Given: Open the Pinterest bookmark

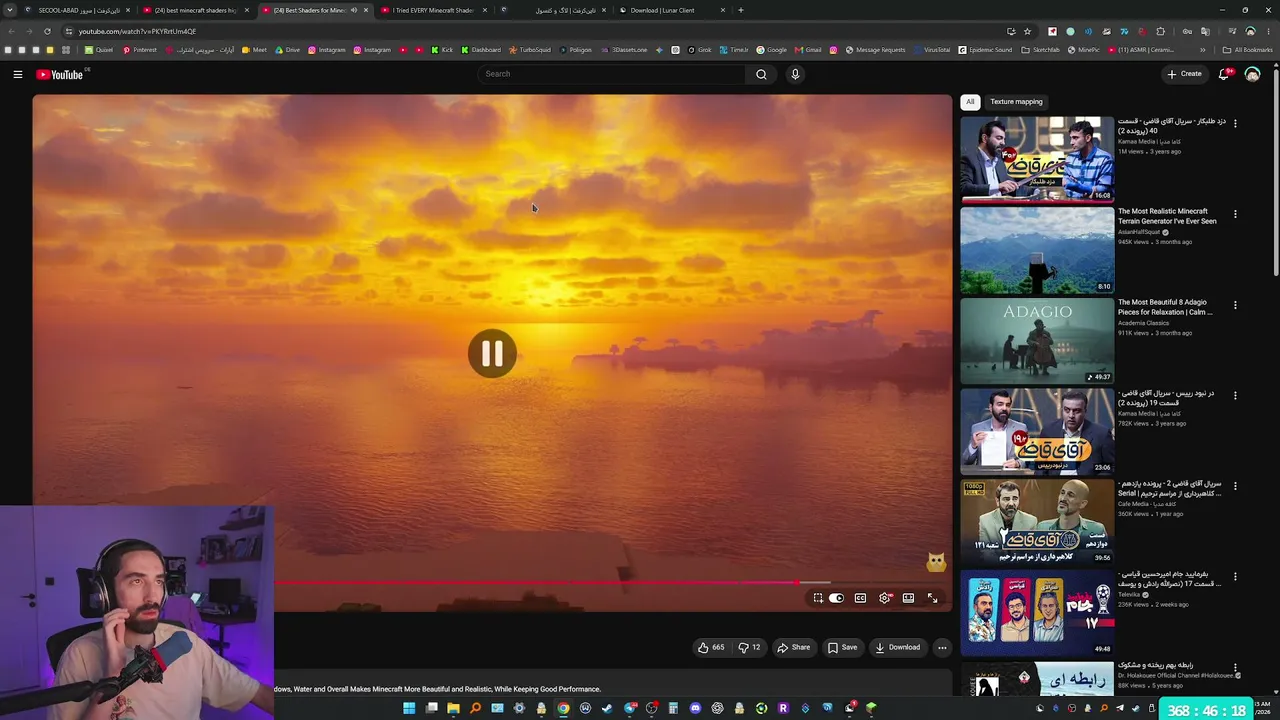Looking at the screenshot, I should (140, 50).
